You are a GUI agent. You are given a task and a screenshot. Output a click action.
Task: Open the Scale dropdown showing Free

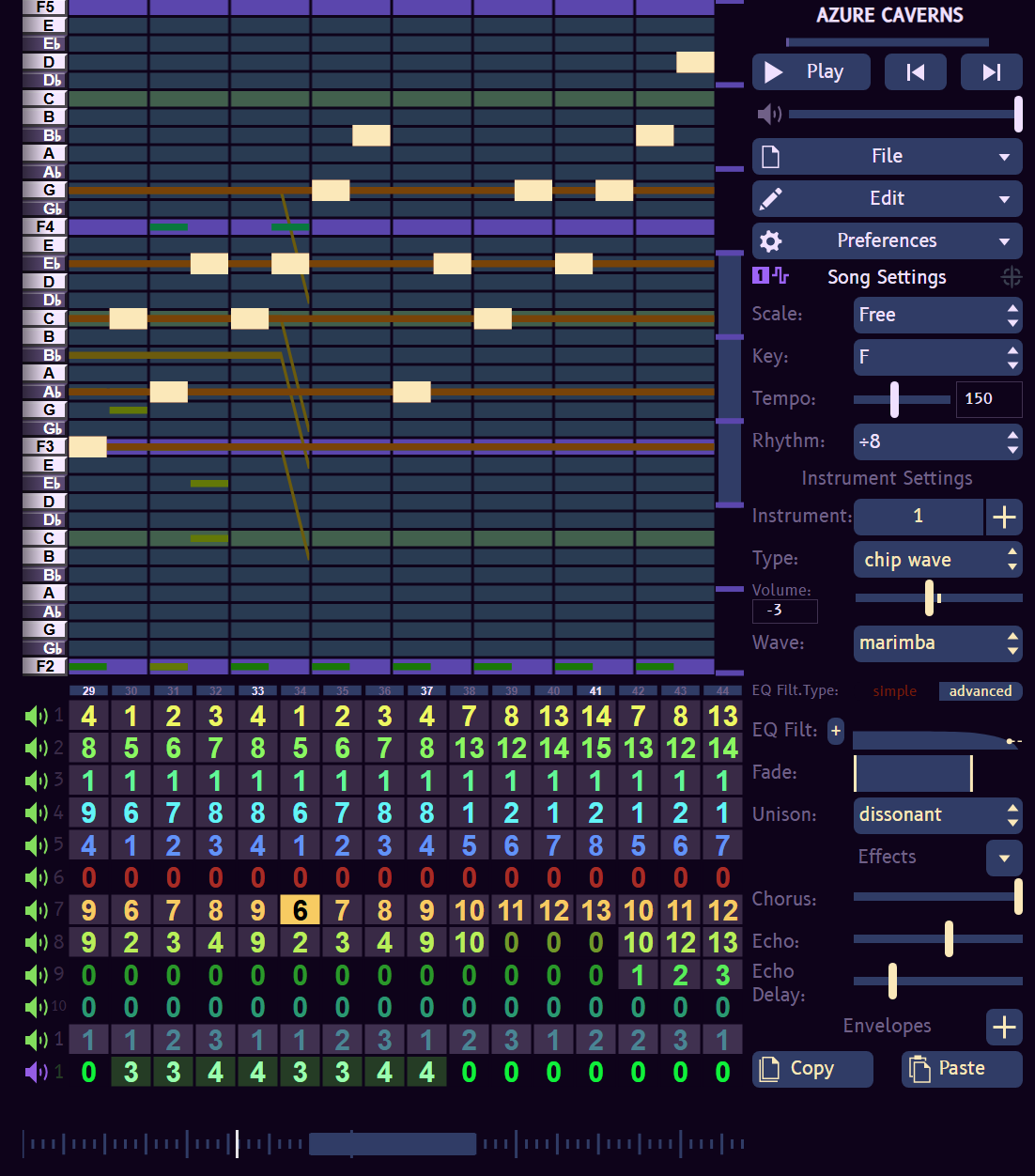937,316
